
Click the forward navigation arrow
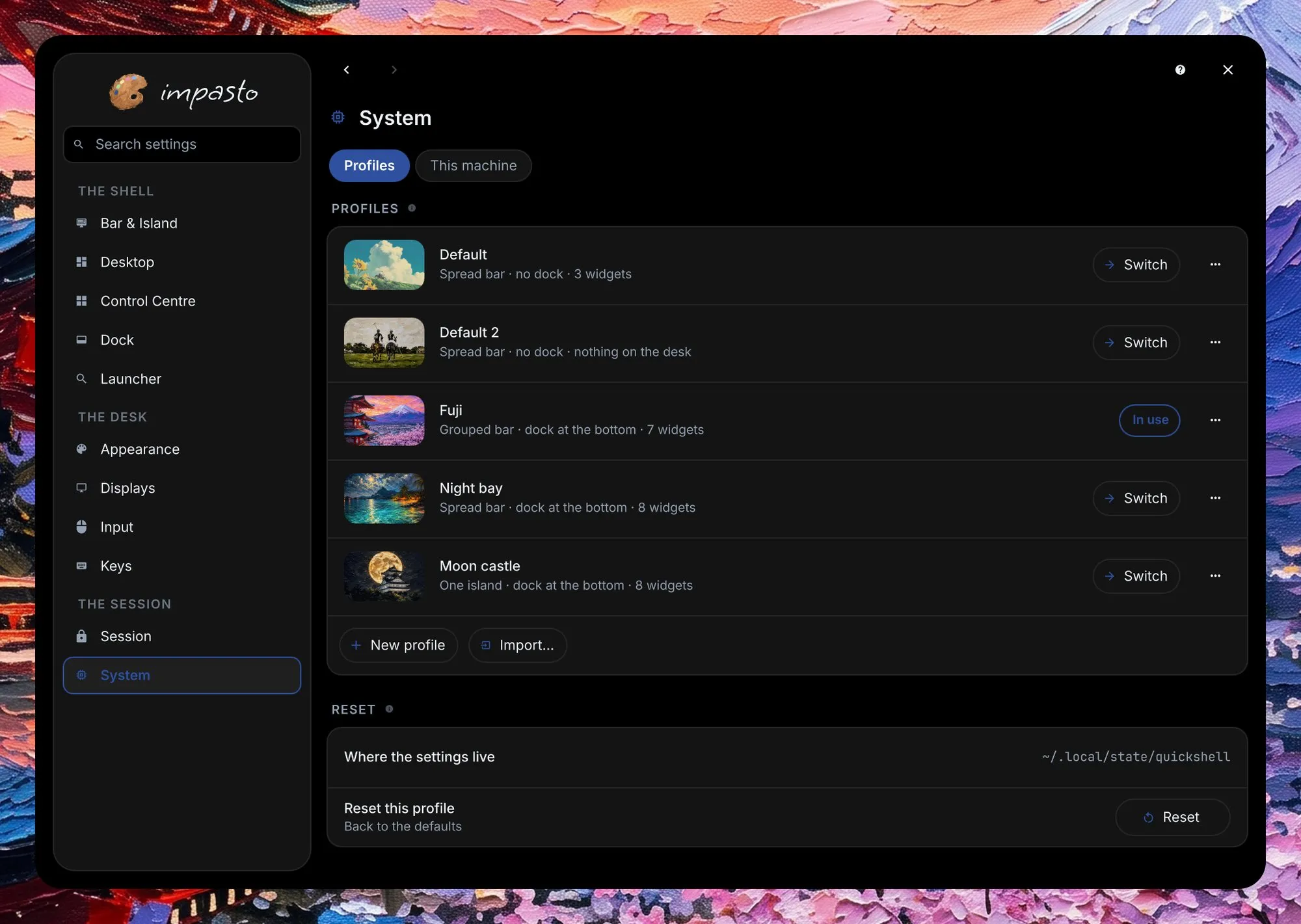pos(394,70)
